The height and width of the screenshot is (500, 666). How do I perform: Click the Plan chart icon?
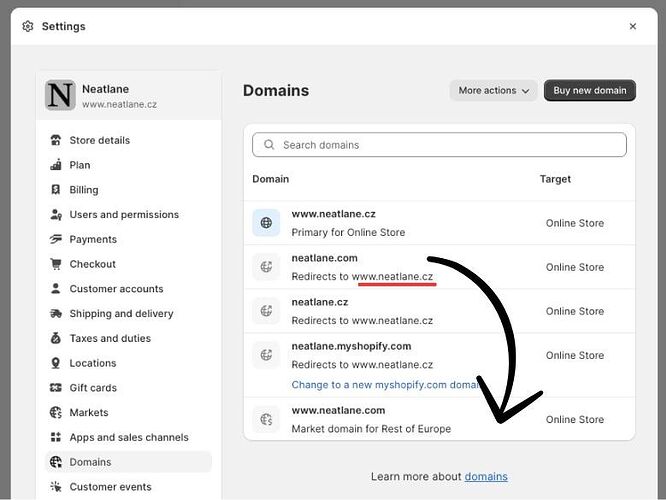[x=56, y=165]
